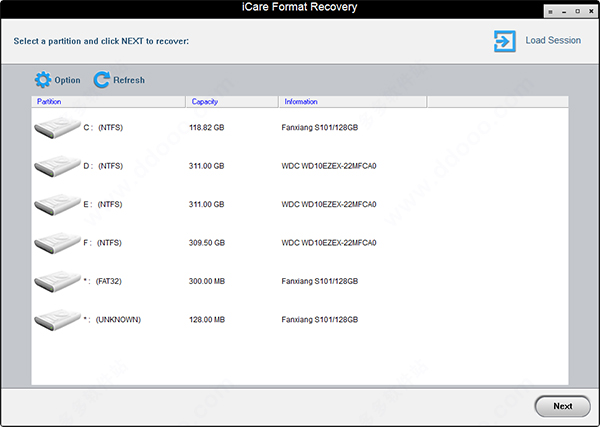Select the E: drive icon
Image resolution: width=600 pixels, height=427 pixels.
coord(57,205)
